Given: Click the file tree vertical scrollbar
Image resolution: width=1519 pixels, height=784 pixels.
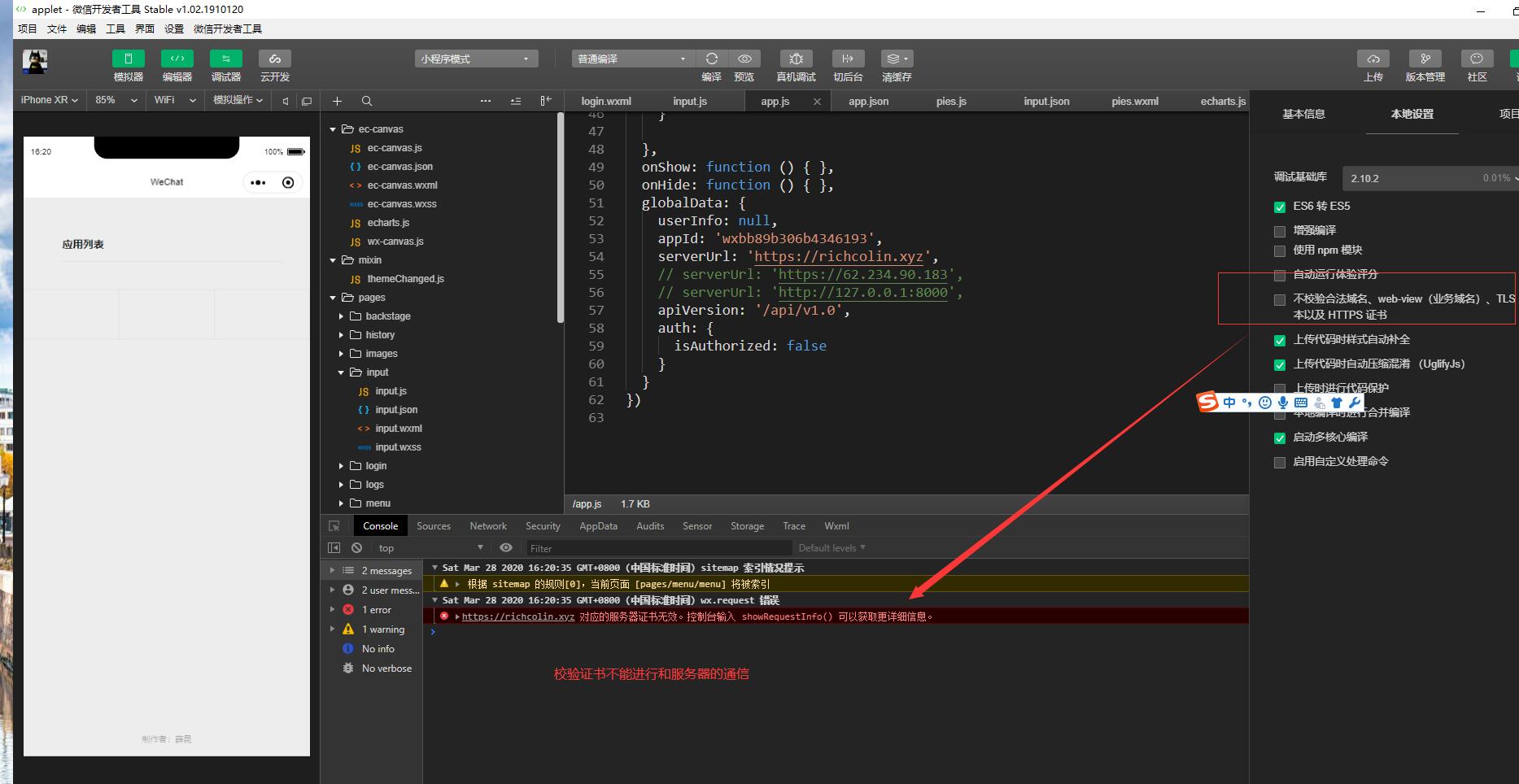Looking at the screenshot, I should click(561, 218).
